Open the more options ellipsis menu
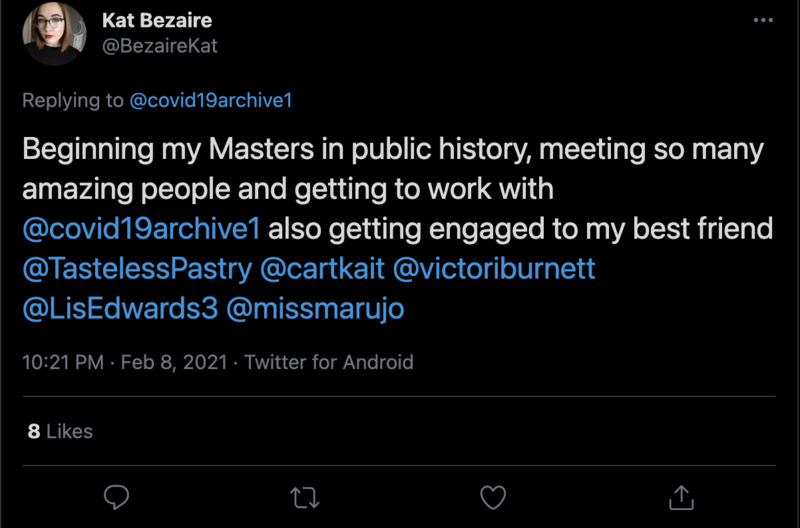The height and width of the screenshot is (528, 800). [763, 21]
